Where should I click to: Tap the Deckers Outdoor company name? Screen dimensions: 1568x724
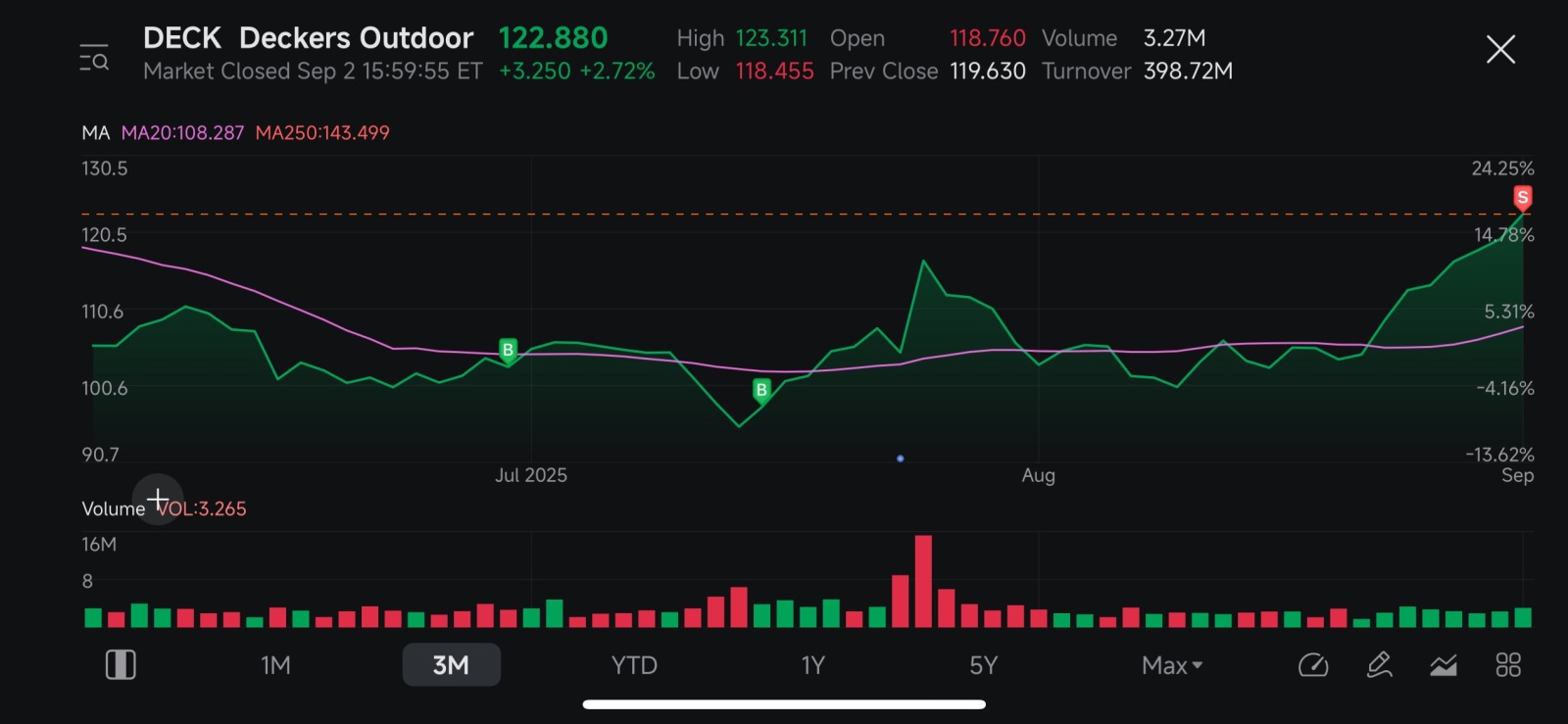[357, 38]
